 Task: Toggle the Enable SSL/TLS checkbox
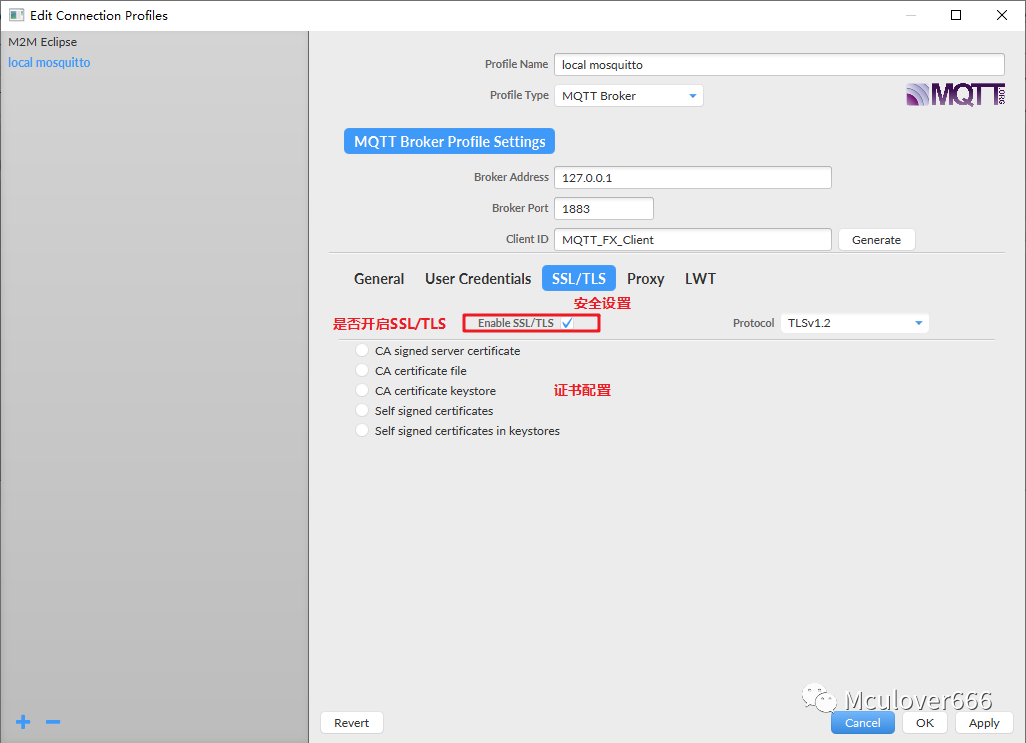[567, 323]
